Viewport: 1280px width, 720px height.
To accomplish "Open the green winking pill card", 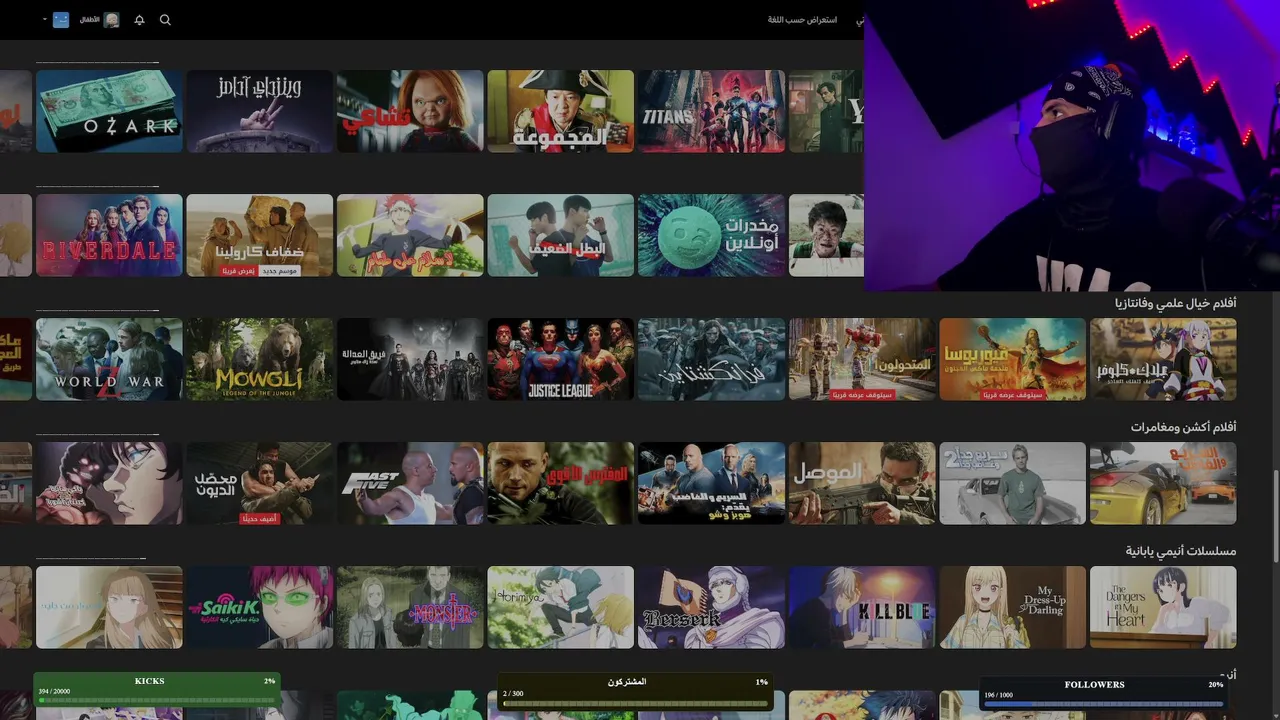I will point(712,235).
